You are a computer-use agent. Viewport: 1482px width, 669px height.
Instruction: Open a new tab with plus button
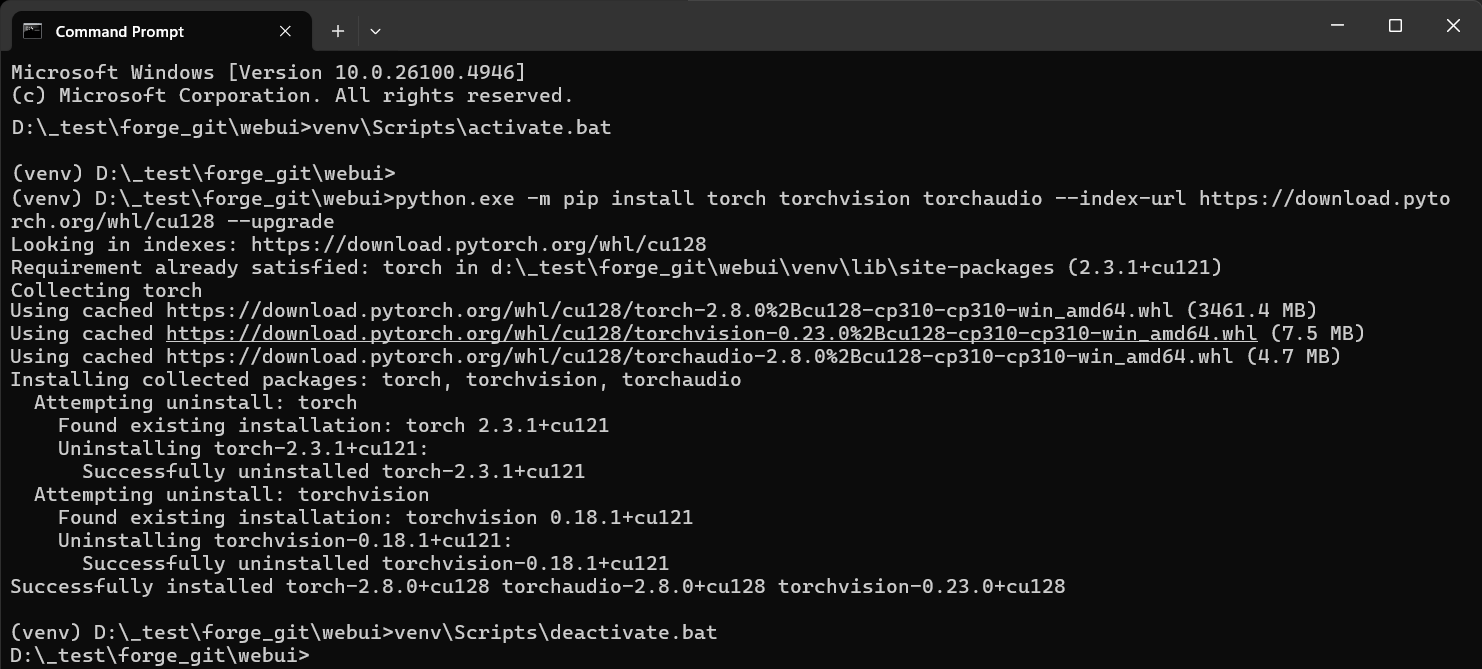338,31
